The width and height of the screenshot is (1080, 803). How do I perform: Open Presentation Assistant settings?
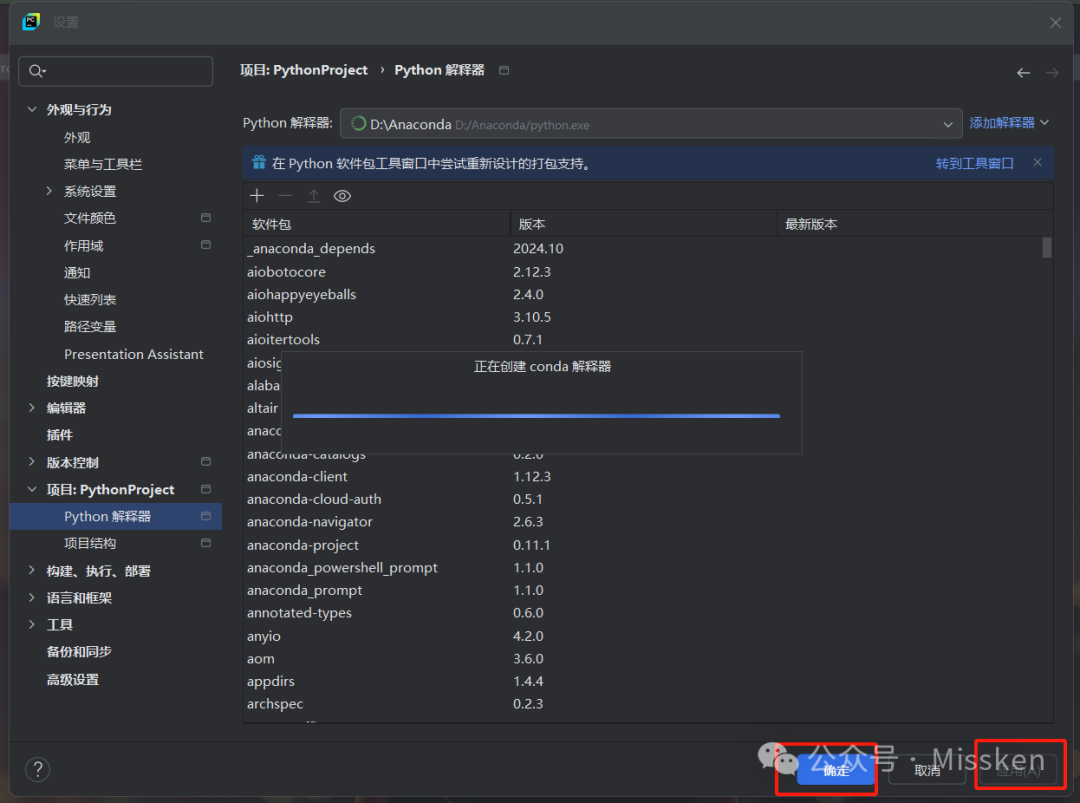coord(134,354)
